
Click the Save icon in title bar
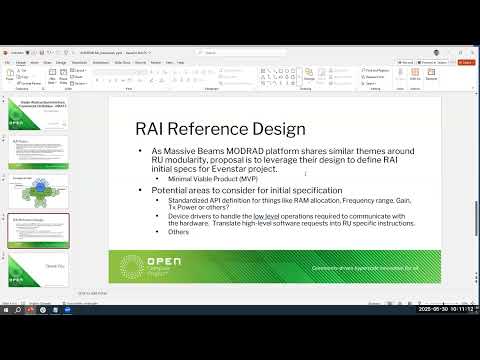(x=42, y=53)
